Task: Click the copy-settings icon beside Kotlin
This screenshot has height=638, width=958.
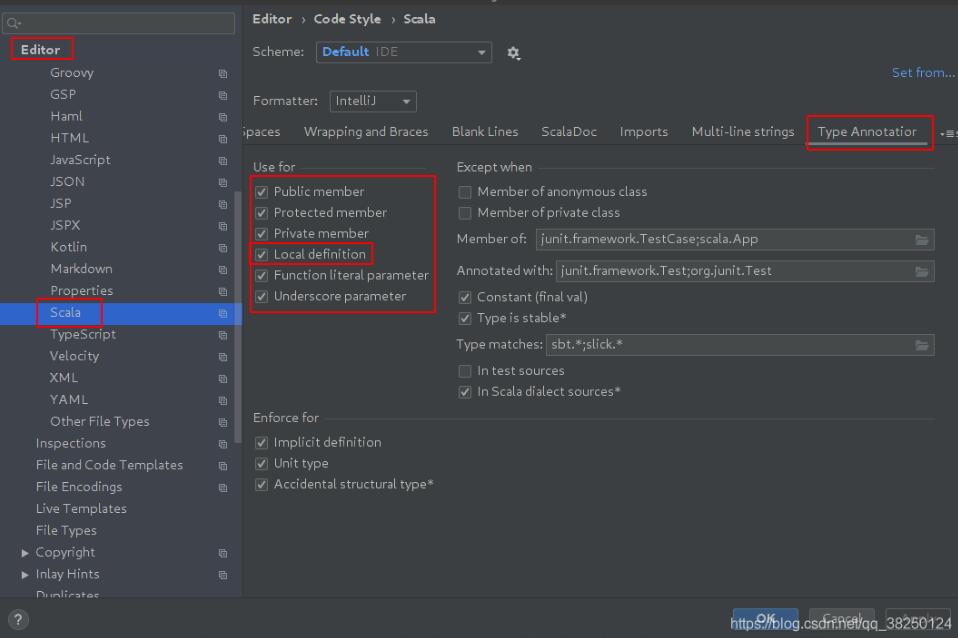Action: coord(223,248)
